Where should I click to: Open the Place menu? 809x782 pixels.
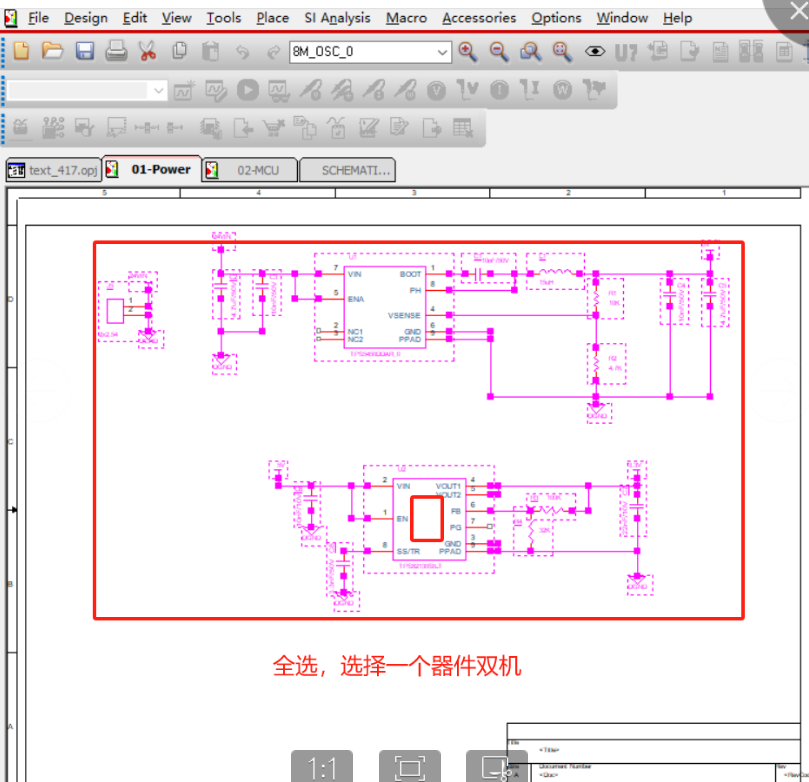tap(272, 18)
